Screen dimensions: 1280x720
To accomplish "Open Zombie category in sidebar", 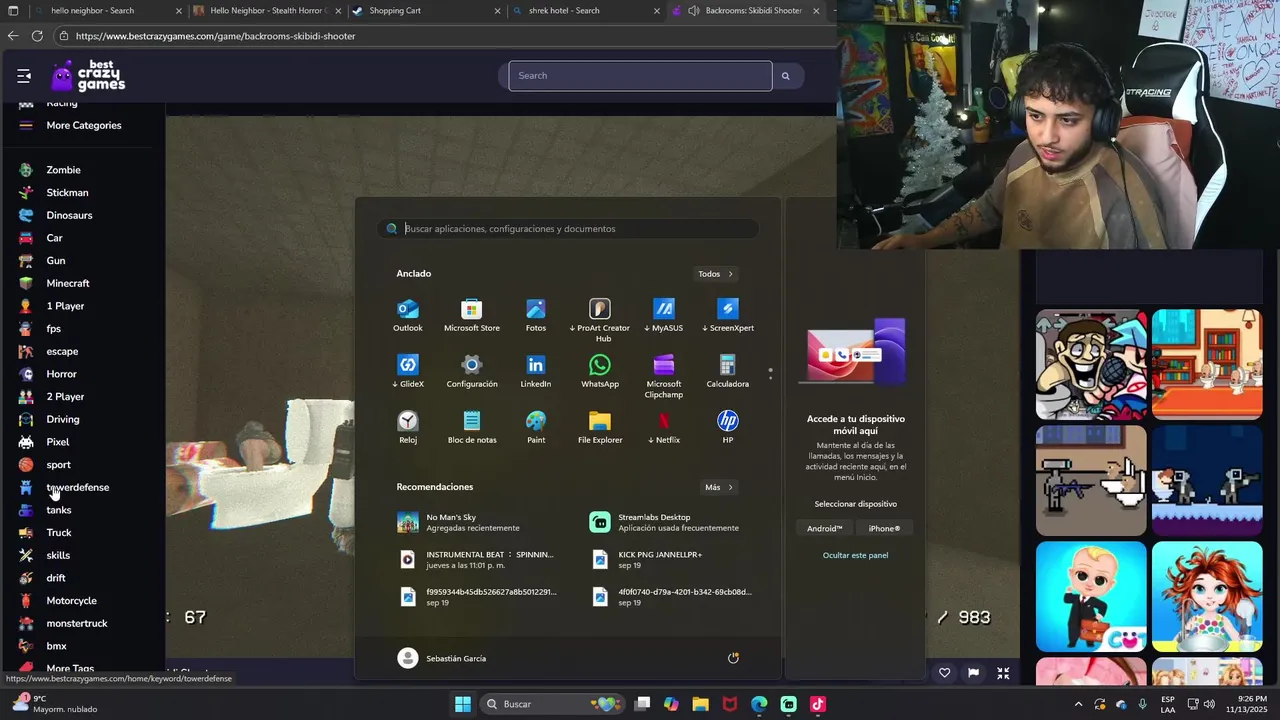I will (63, 170).
